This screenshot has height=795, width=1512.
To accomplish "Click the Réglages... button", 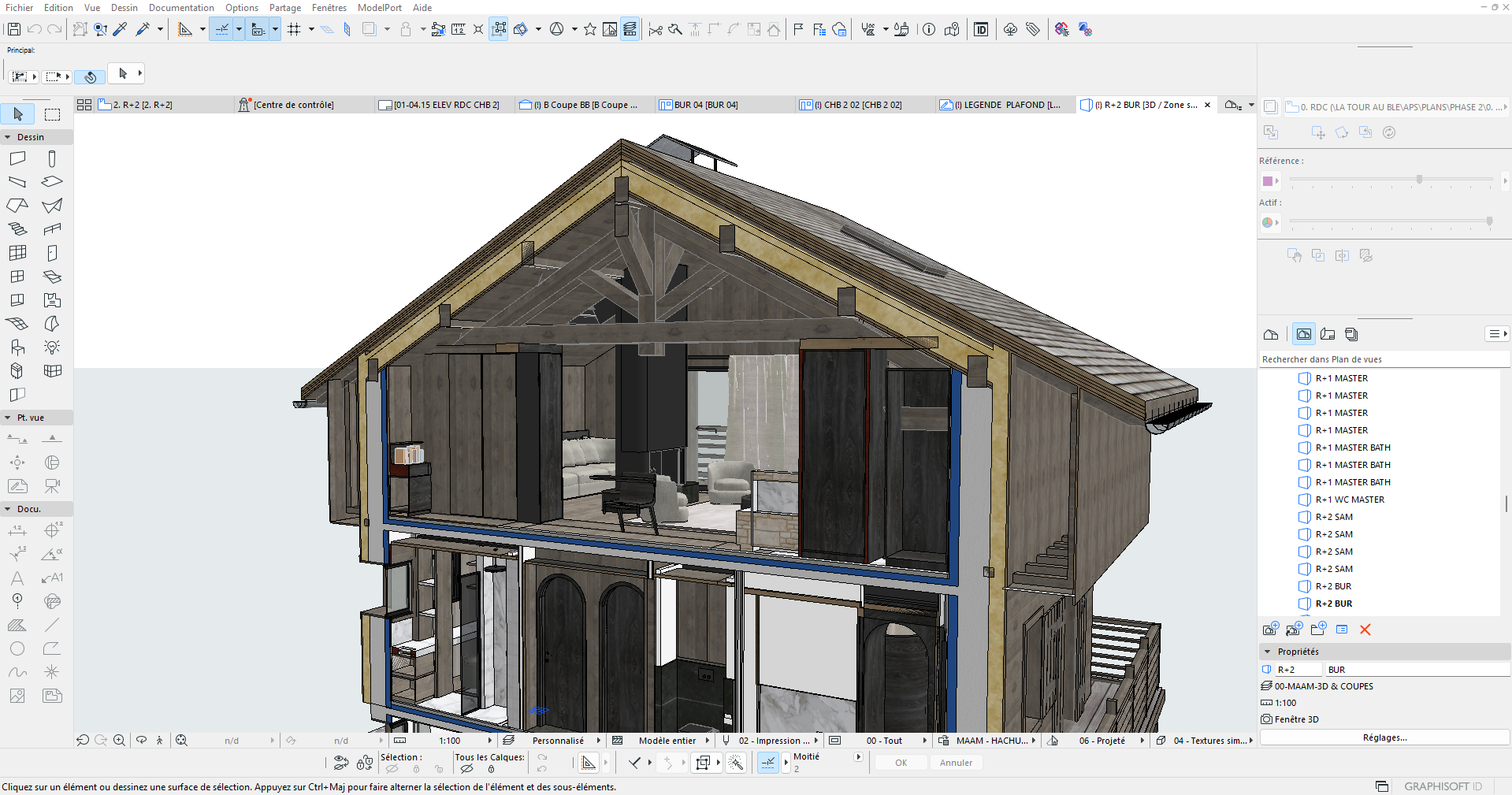I will pos(1384,737).
